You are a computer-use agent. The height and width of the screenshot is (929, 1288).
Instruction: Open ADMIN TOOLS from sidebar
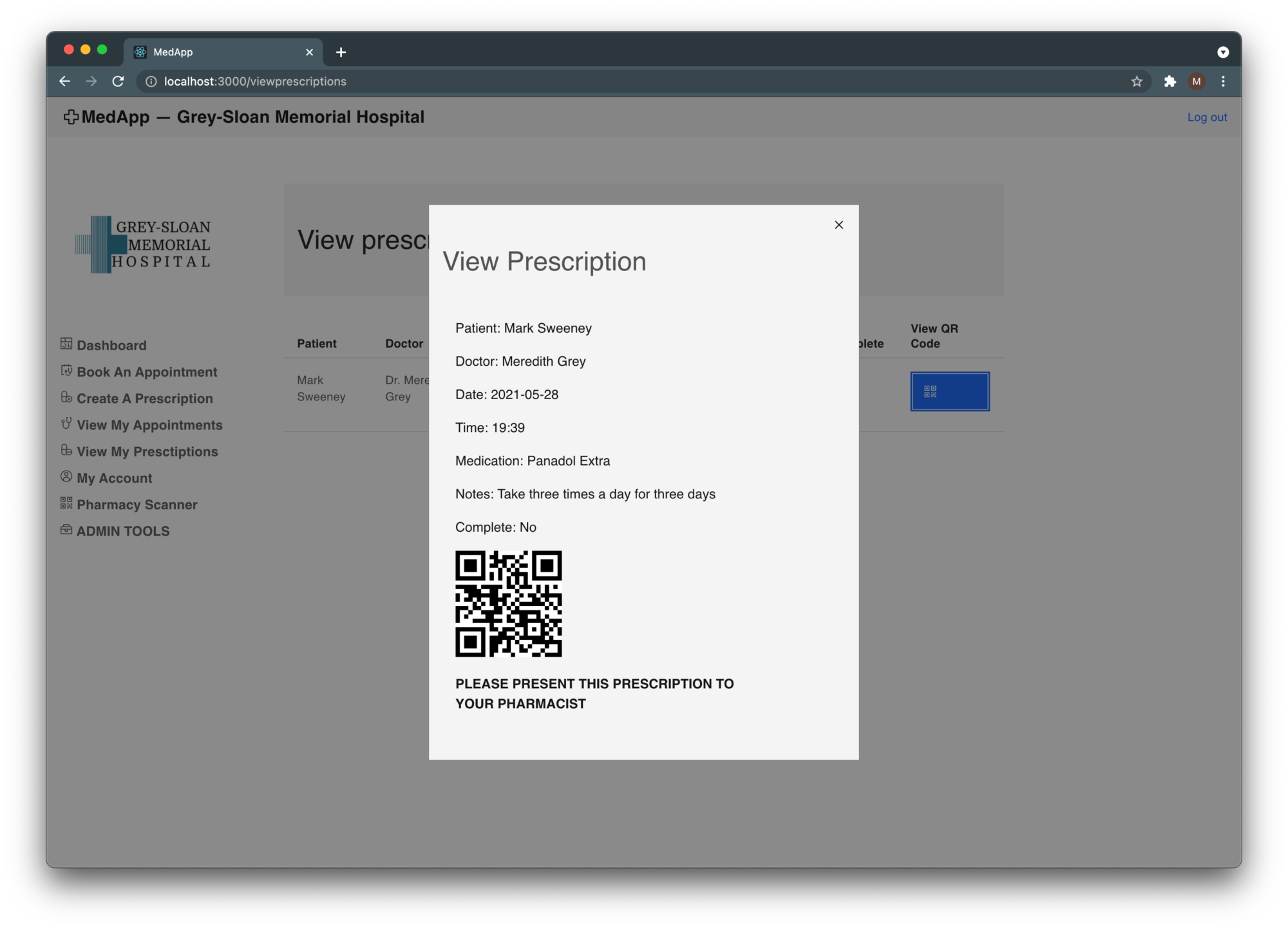click(x=122, y=531)
